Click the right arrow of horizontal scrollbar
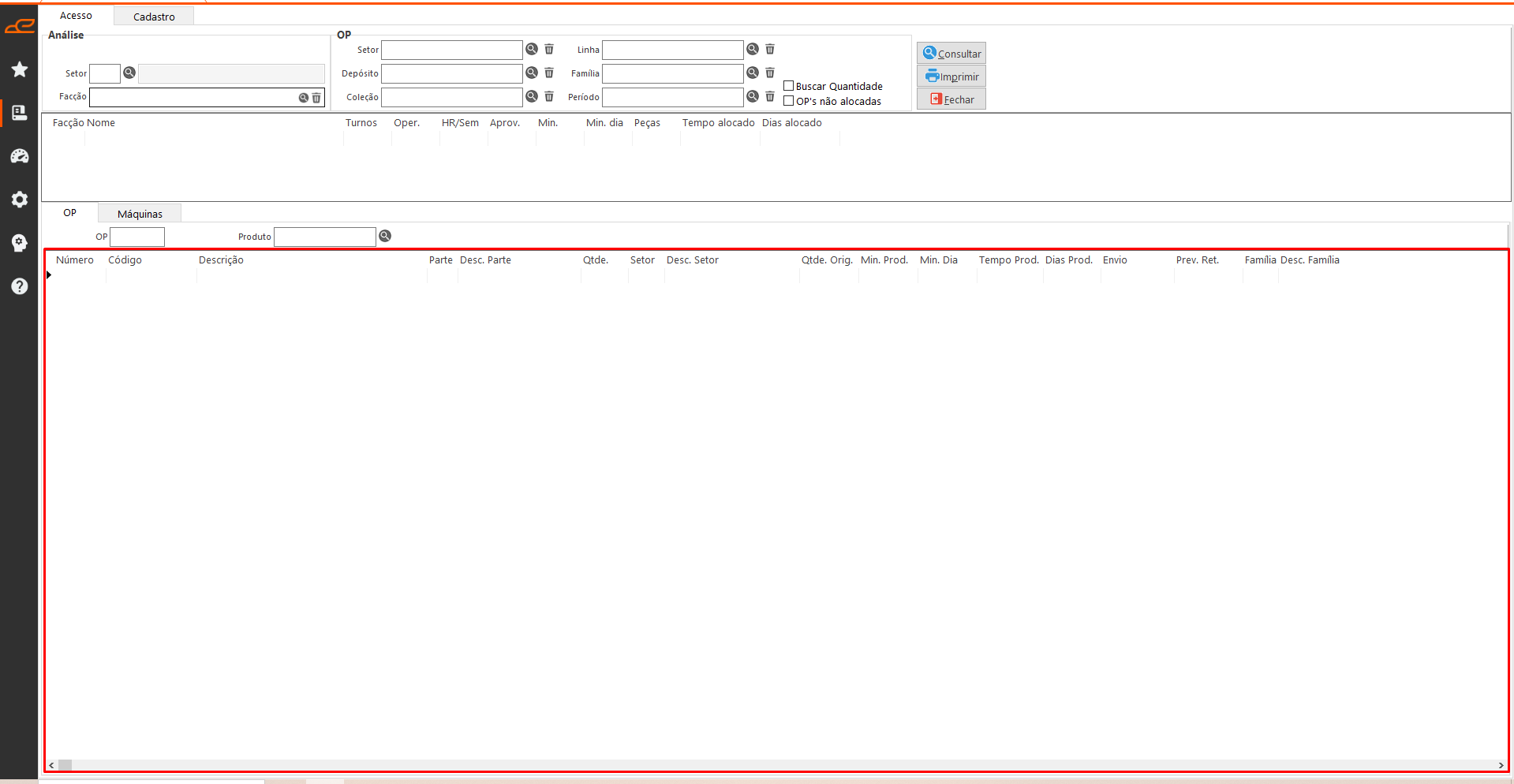Screen dimensions: 1514x784 (x=1501, y=765)
